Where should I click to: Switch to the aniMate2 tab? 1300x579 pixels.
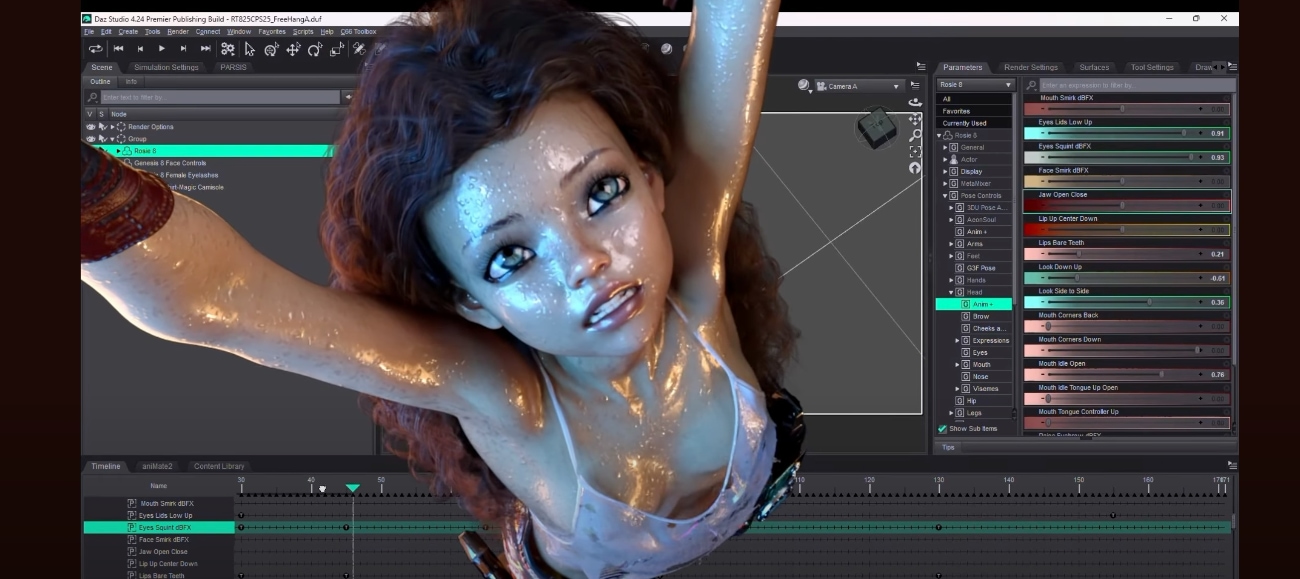click(x=157, y=466)
